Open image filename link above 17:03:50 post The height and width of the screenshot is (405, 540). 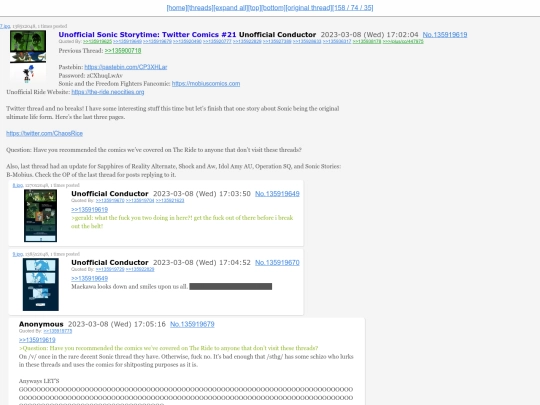click(x=18, y=185)
